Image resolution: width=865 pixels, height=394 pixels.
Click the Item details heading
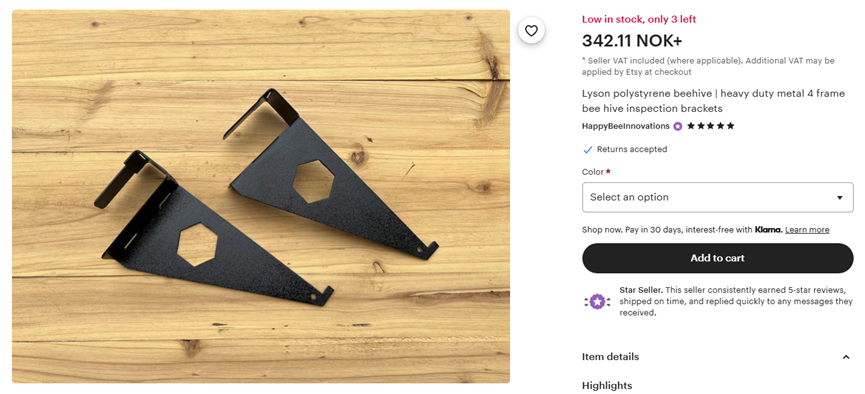tap(610, 356)
